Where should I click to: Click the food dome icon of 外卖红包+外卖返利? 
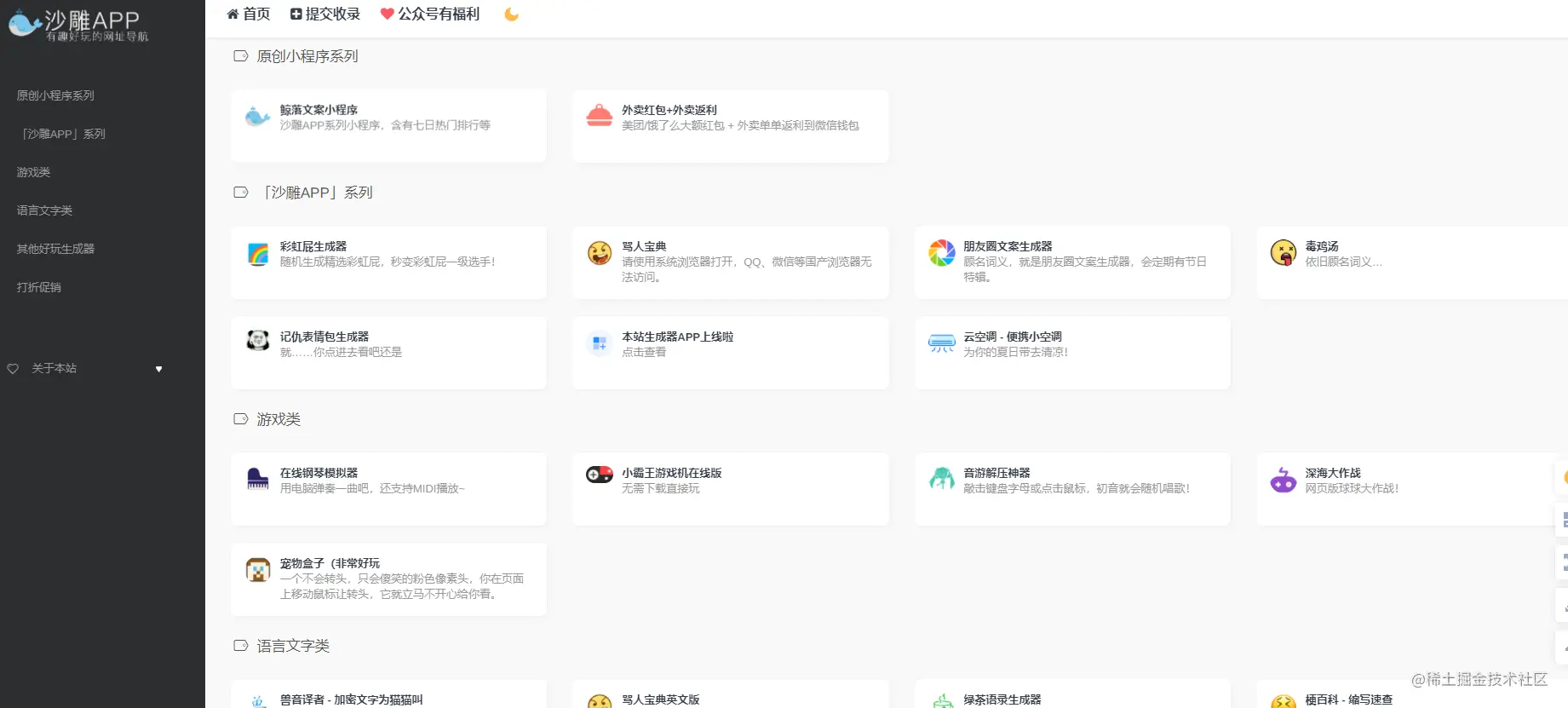[x=600, y=115]
